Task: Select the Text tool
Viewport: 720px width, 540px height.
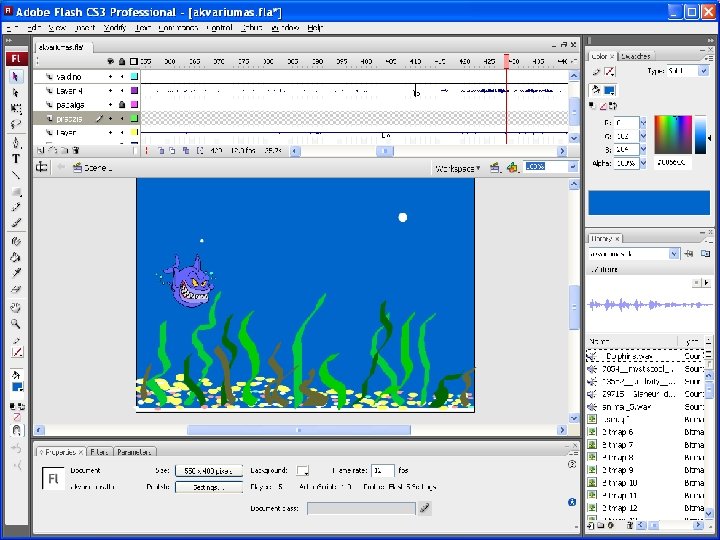Action: tap(16, 158)
